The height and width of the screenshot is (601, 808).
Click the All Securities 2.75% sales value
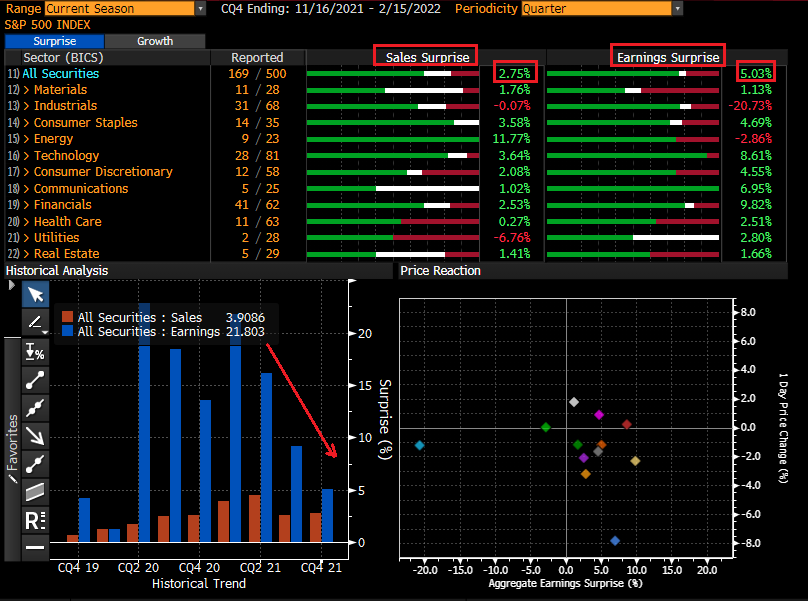[514, 74]
